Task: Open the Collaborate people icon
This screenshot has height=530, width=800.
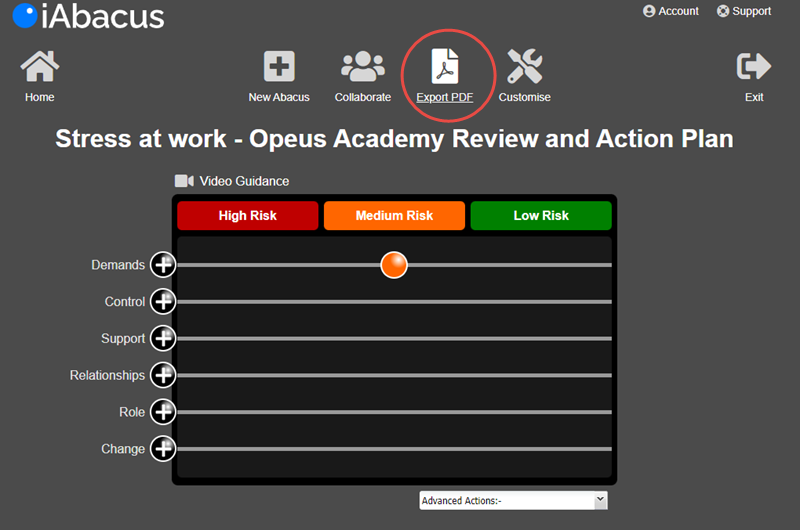Action: tap(363, 66)
